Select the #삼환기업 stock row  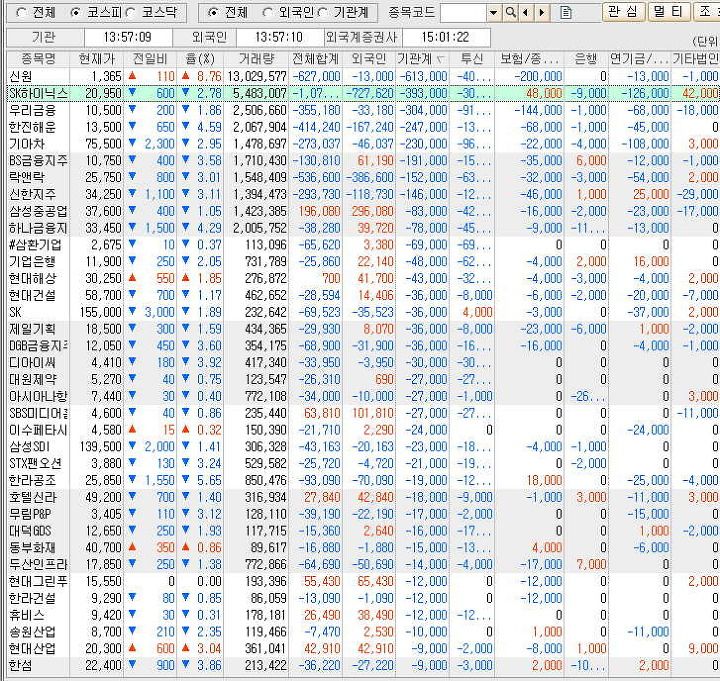pyautogui.click(x=363, y=245)
